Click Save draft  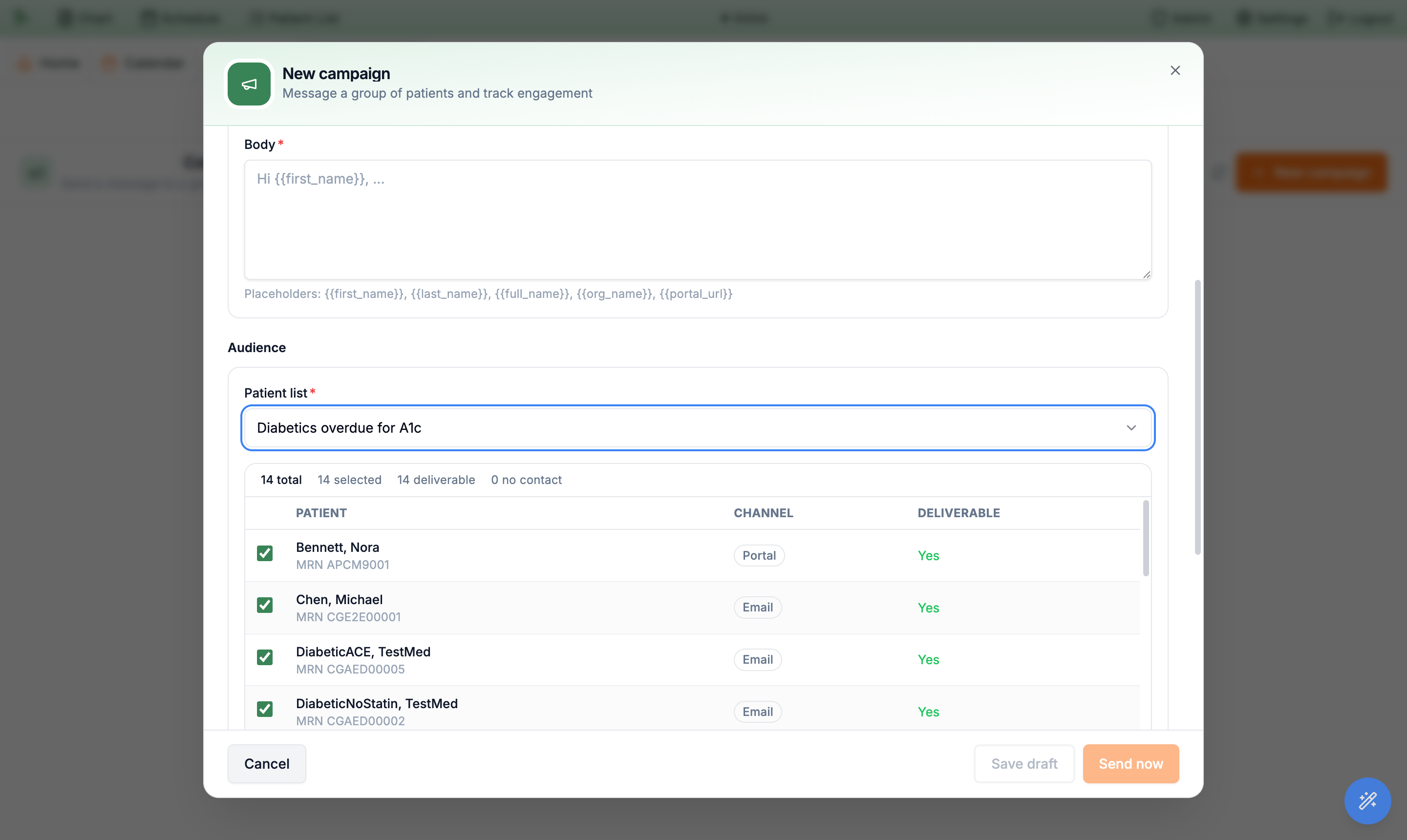(x=1023, y=764)
